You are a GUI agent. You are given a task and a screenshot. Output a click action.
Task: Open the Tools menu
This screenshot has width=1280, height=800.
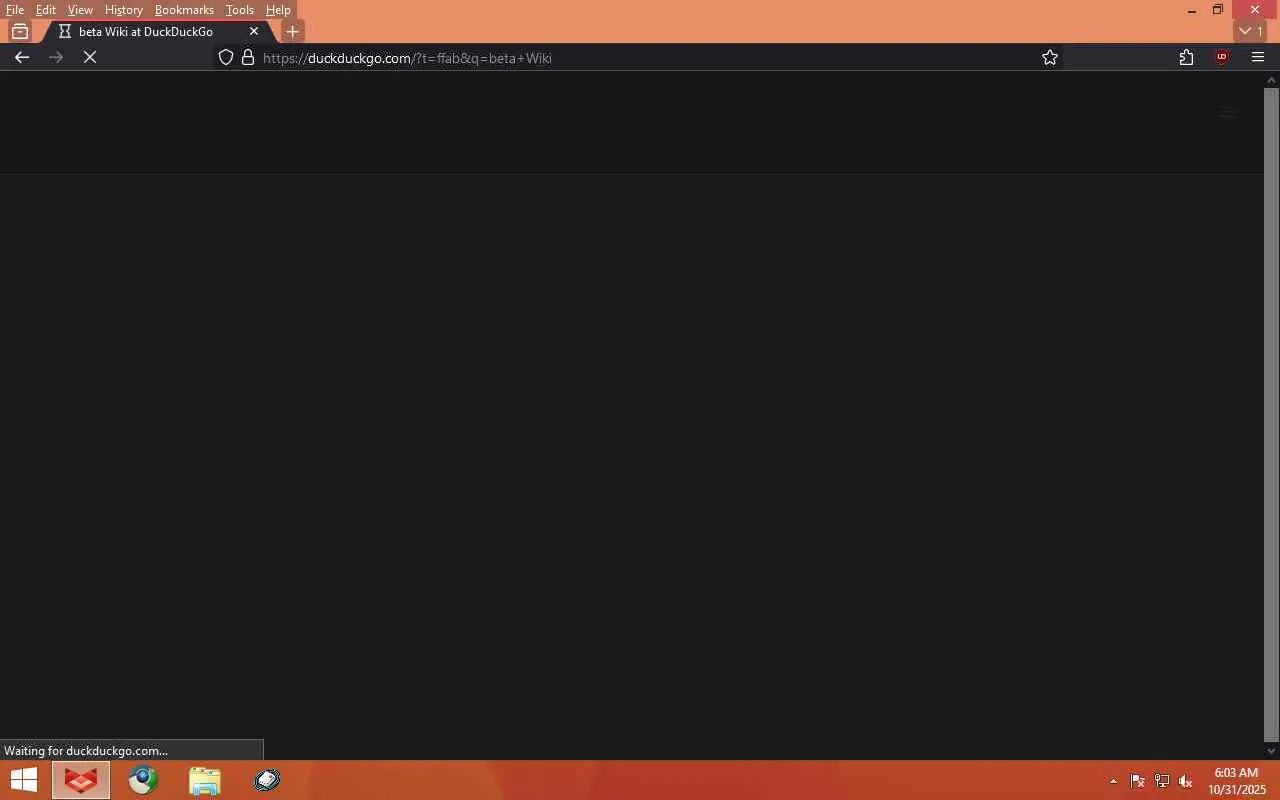click(240, 10)
